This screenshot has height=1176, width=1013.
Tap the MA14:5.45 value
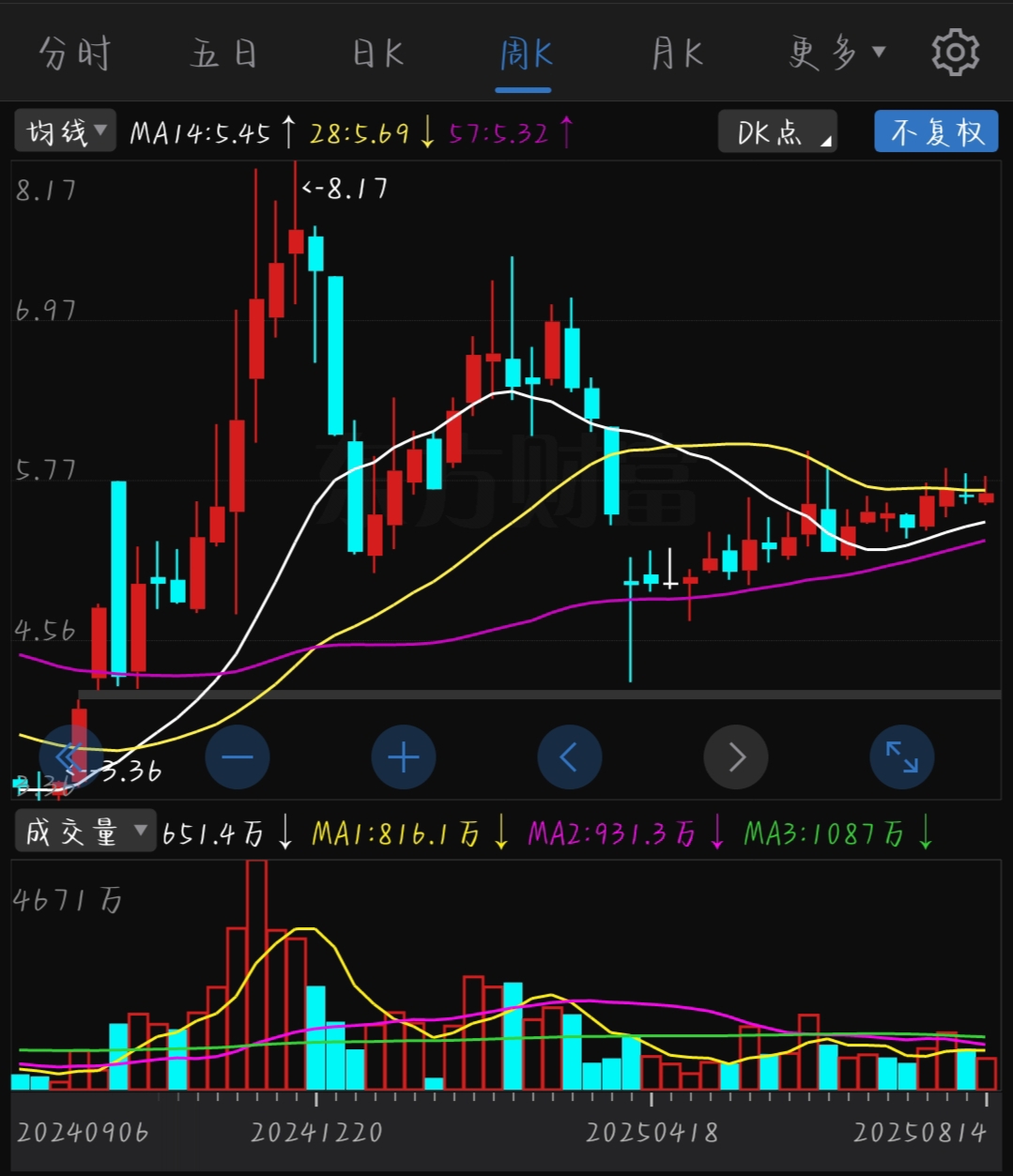click(201, 132)
